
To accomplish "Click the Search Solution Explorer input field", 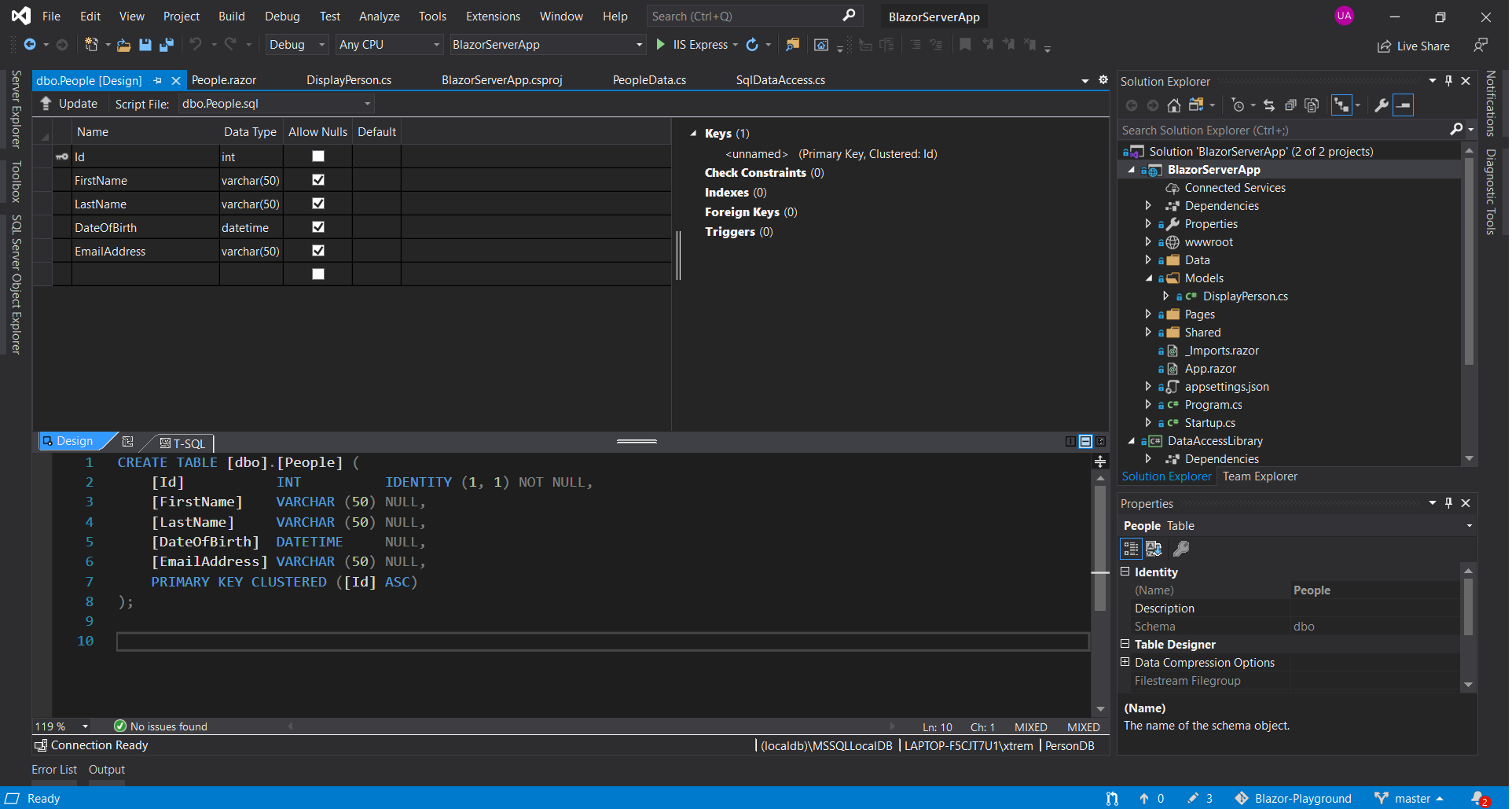I will (x=1281, y=131).
